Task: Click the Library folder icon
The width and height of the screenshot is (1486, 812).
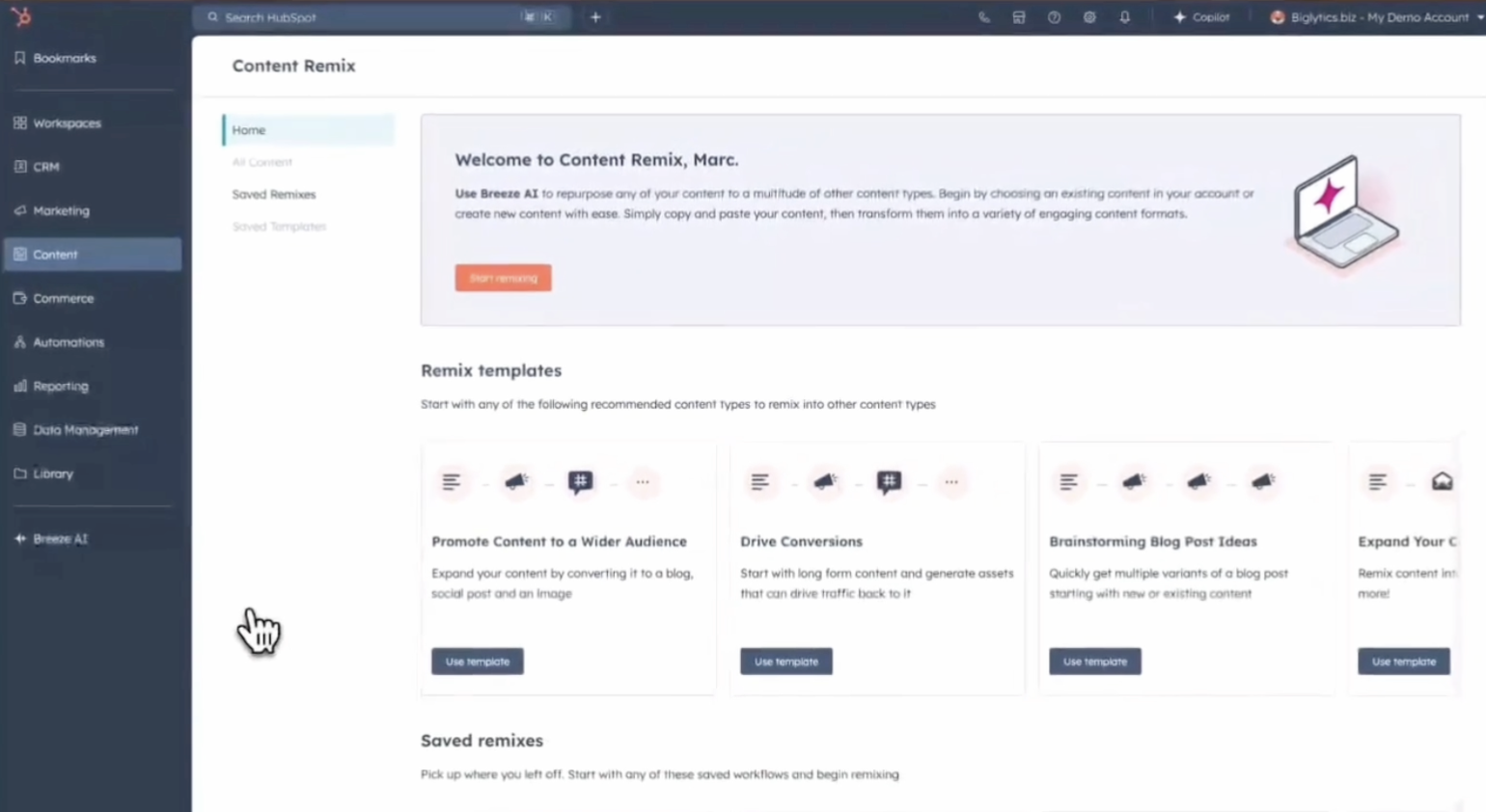Action: (x=19, y=474)
